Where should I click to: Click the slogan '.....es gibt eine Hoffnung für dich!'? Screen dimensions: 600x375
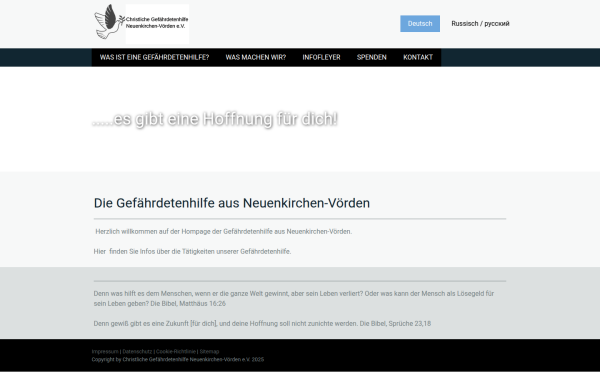pyautogui.click(x=215, y=119)
